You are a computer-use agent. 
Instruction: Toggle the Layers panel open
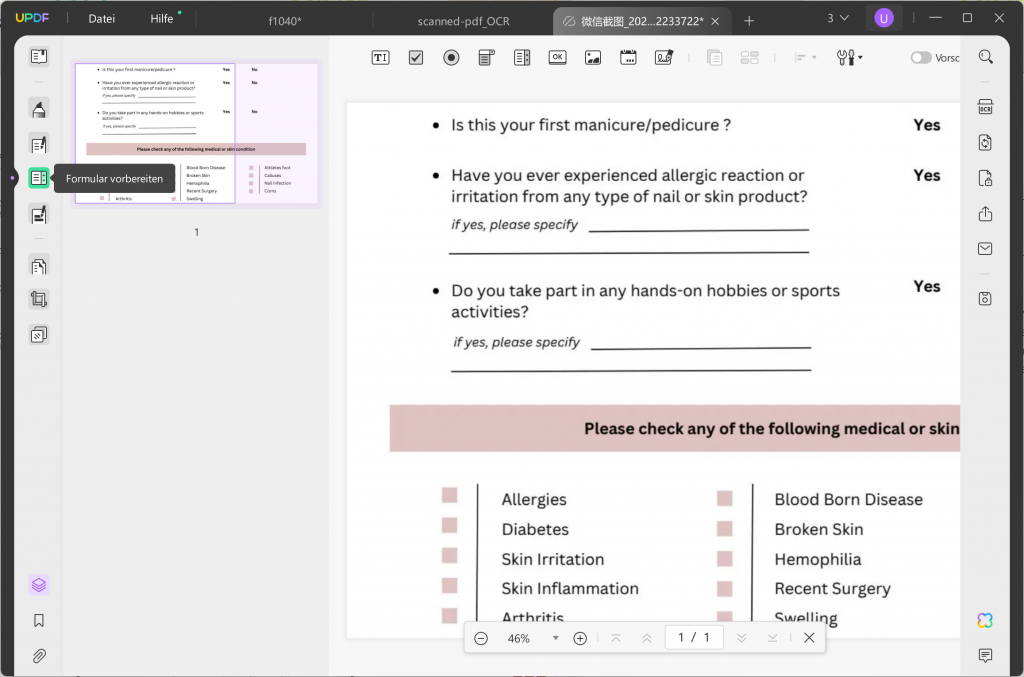[38, 584]
